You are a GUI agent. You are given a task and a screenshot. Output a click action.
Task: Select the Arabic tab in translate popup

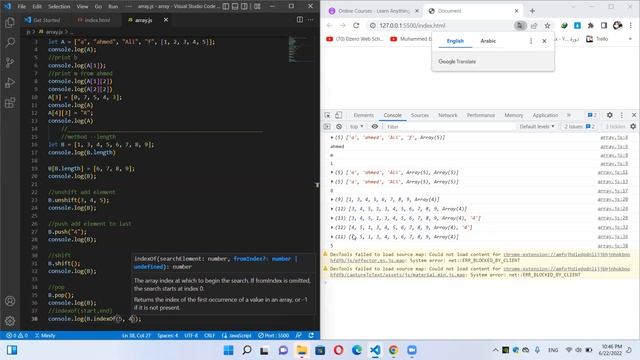tap(488, 41)
